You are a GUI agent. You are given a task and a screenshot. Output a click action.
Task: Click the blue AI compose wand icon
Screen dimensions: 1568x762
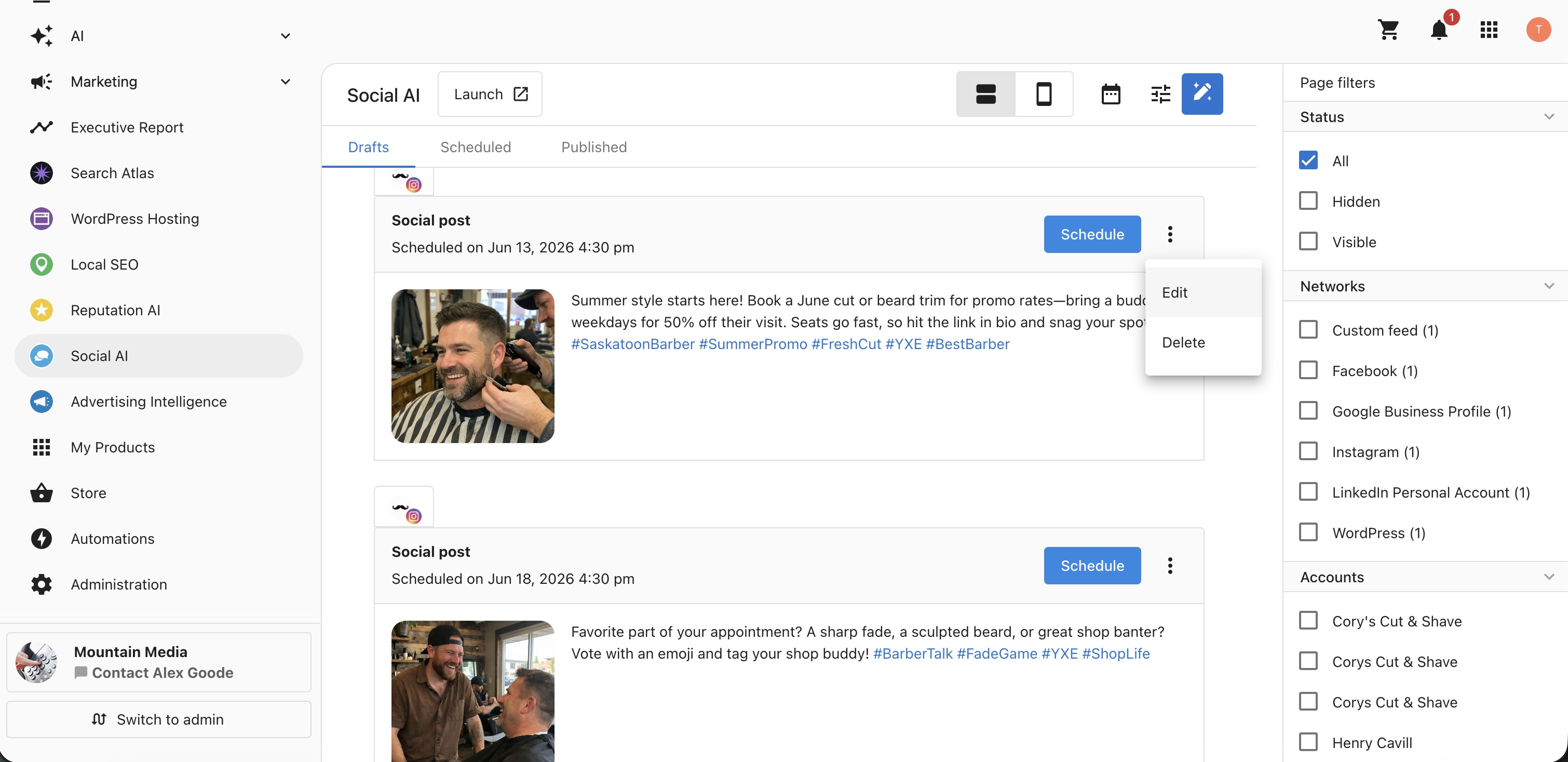1202,94
